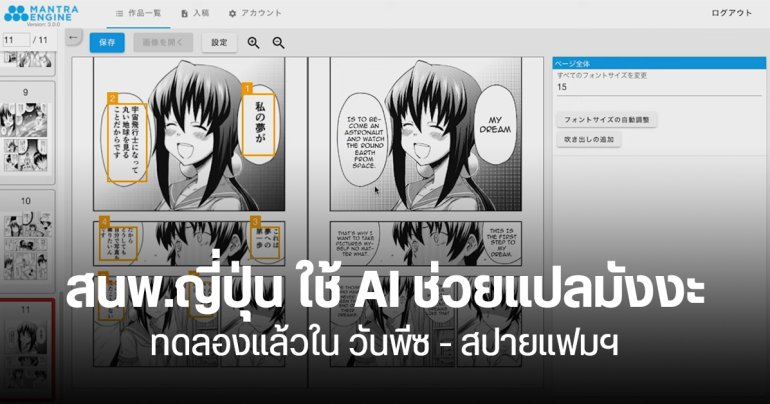Image resolution: width=770 pixels, height=404 pixels.
Task: Open the 設定 button
Action: pyautogui.click(x=220, y=43)
